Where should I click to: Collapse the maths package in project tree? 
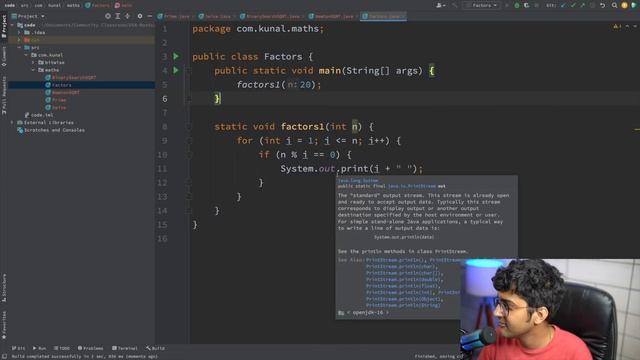tap(33, 70)
